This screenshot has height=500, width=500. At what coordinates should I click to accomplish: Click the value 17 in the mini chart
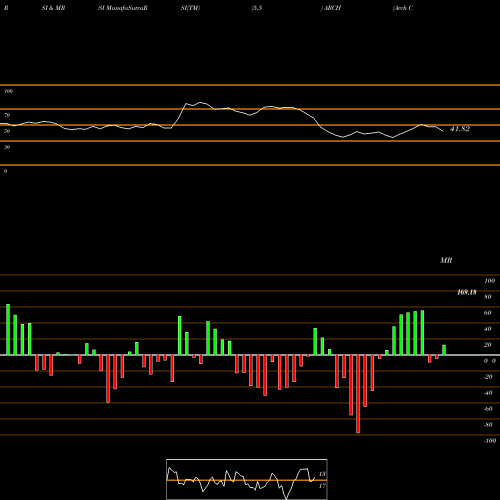tap(322, 486)
